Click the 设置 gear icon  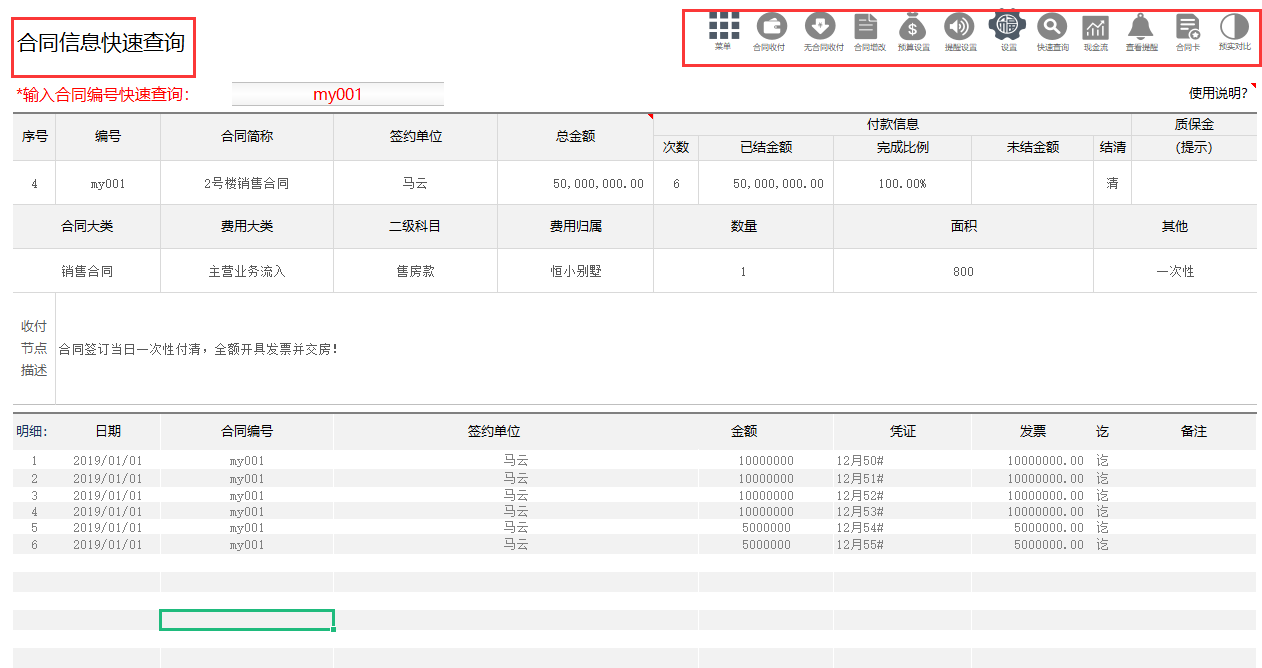point(1006,28)
